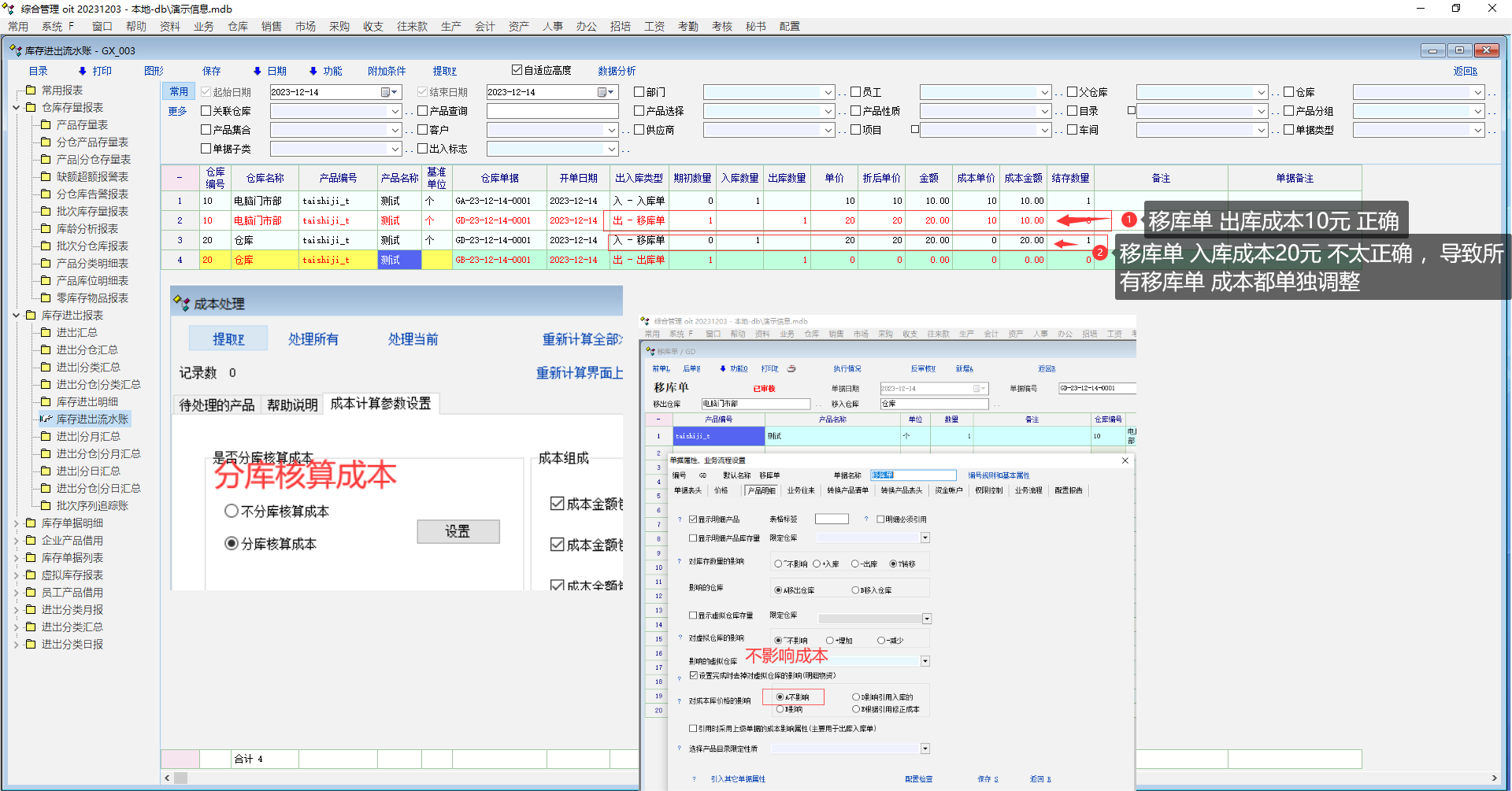The height and width of the screenshot is (791, 1512).
Task: Open the 产品集合 dropdown list
Action: pos(395,130)
